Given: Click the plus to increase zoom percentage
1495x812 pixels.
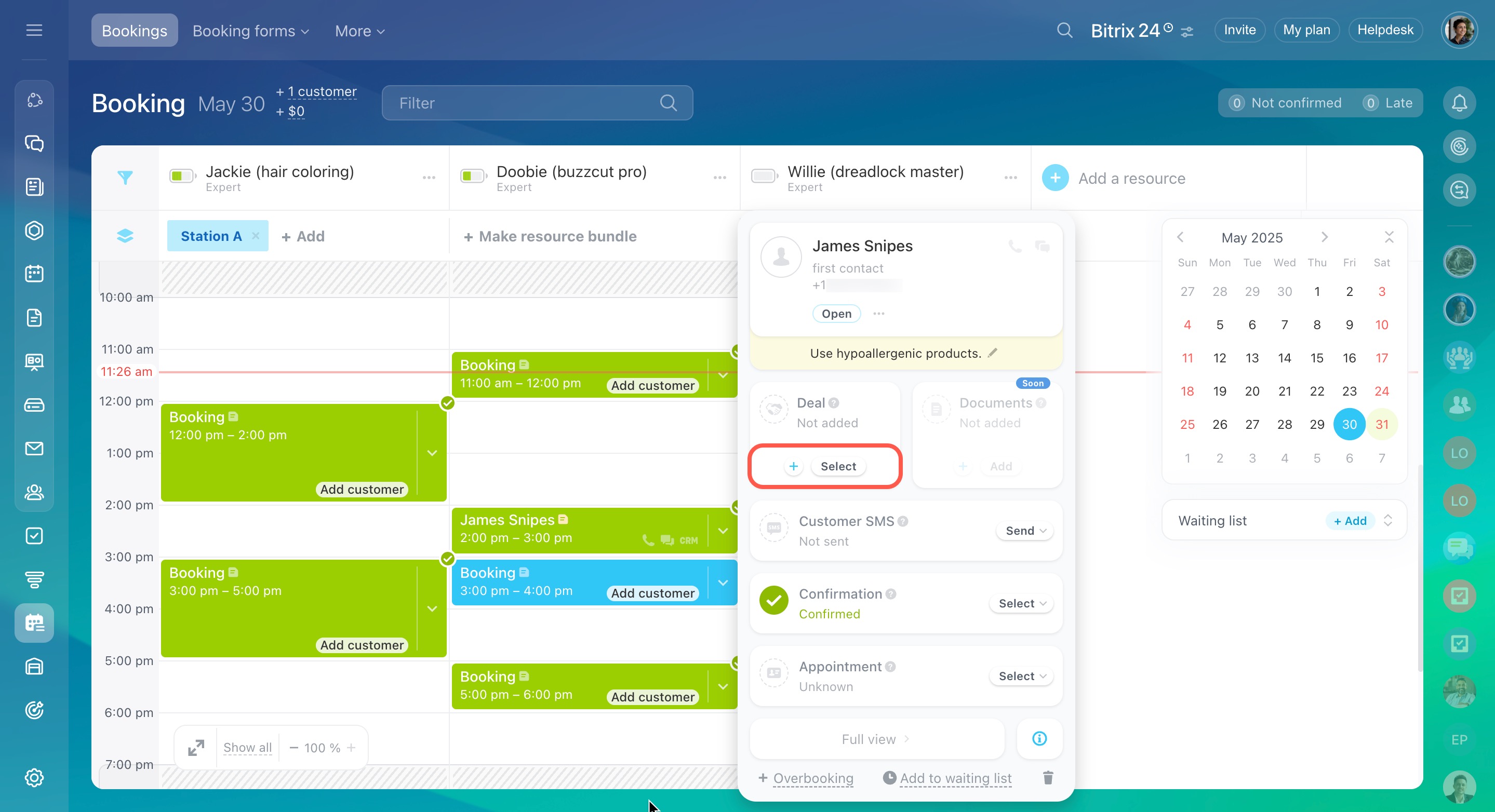Looking at the screenshot, I should coord(351,748).
